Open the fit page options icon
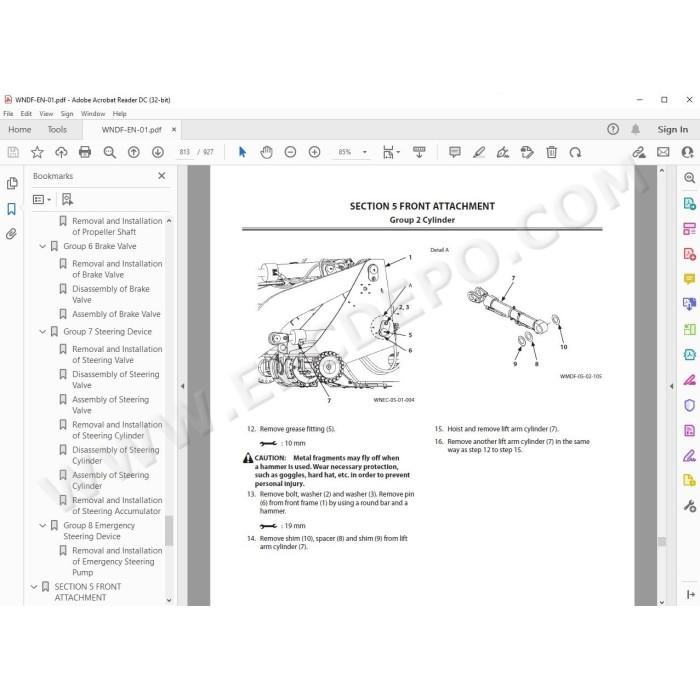This screenshot has width=700, height=700. (x=391, y=152)
